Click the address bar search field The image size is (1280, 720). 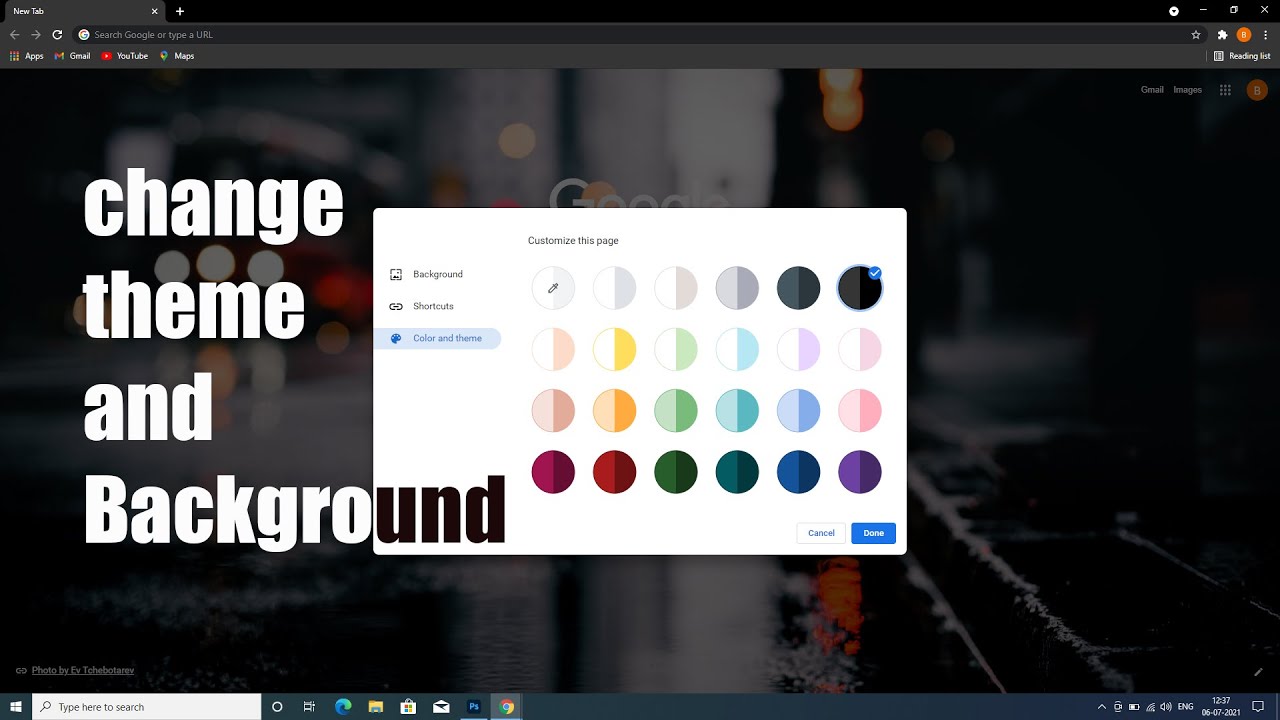tap(640, 34)
